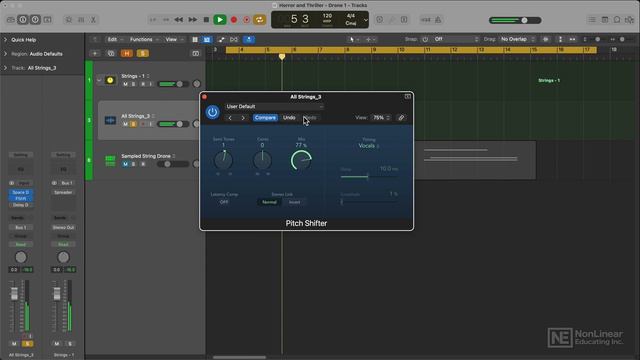Image resolution: width=640 pixels, height=360 pixels.
Task: Open the Mixer from the control bar
Action: point(81,20)
